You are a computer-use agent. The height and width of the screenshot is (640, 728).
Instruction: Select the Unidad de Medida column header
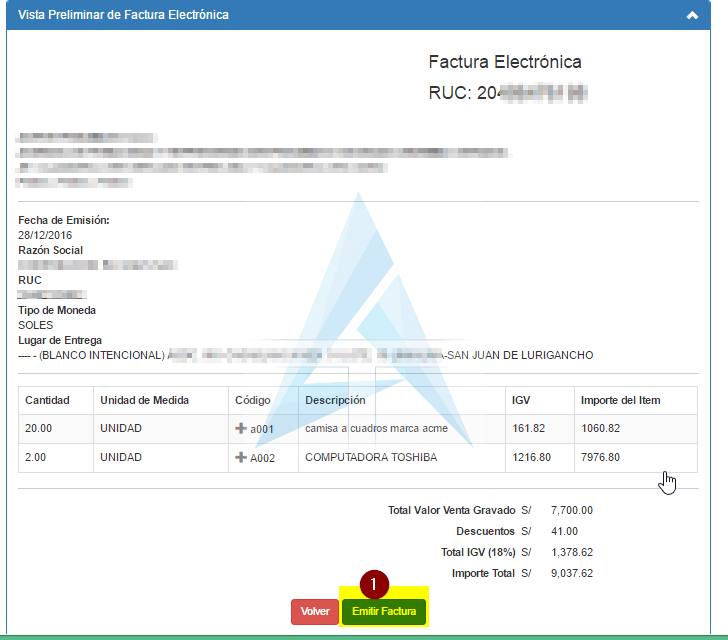point(144,400)
